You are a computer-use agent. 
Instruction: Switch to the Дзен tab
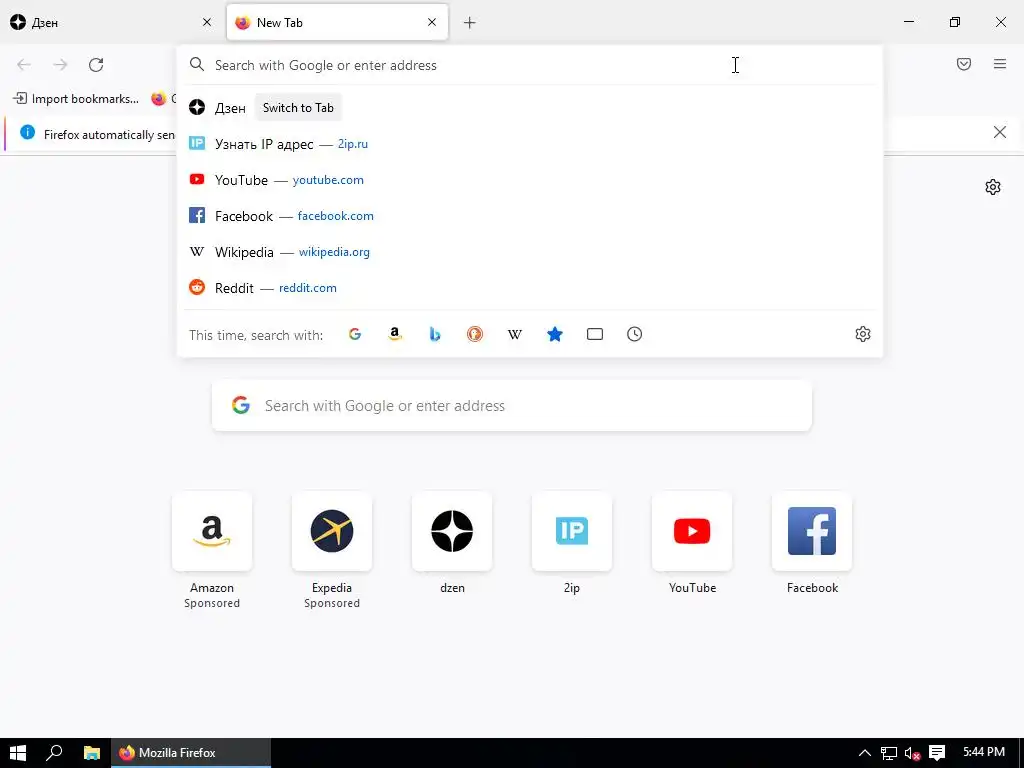click(x=111, y=22)
